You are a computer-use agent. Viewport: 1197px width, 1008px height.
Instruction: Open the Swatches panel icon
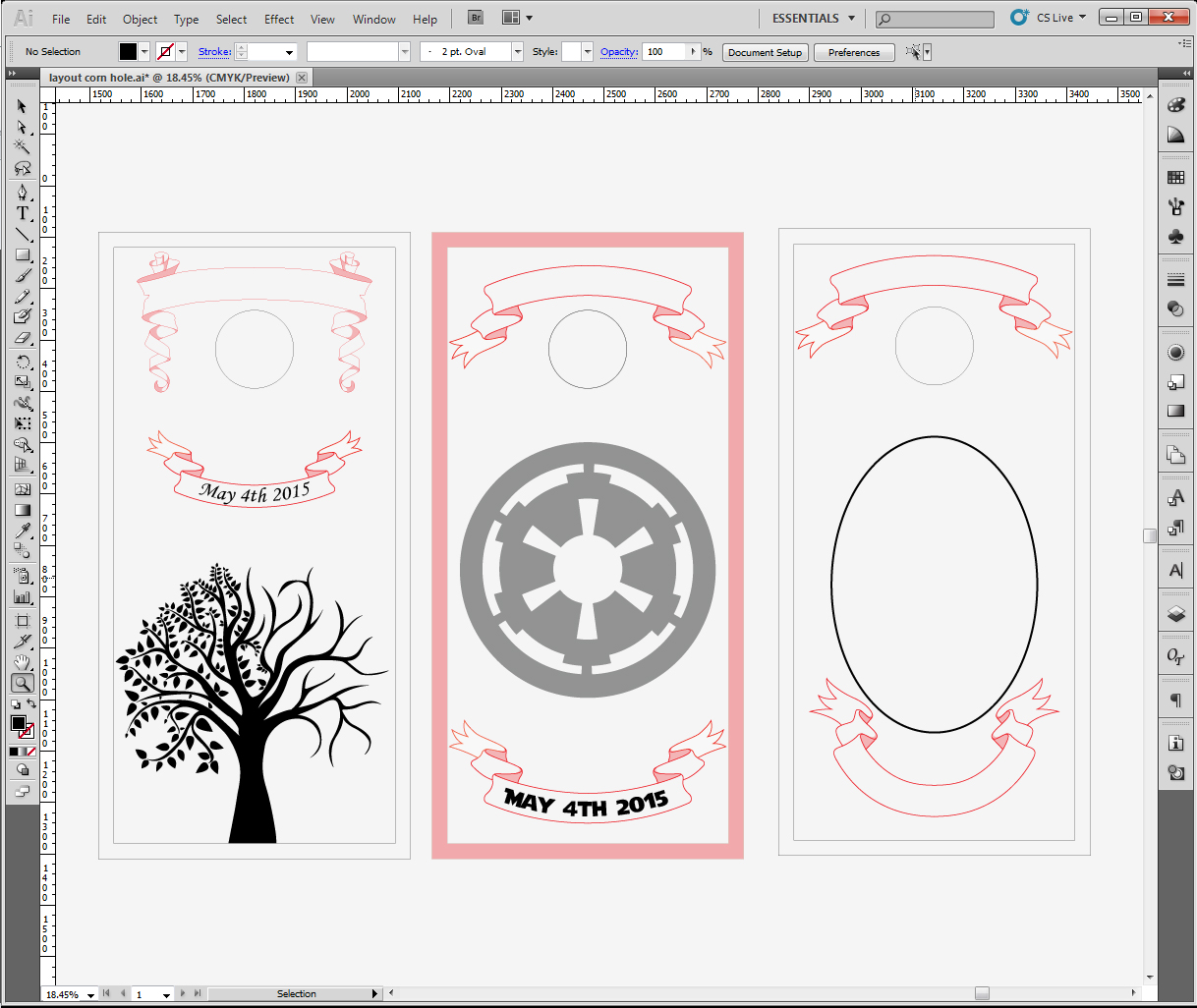[x=1176, y=177]
